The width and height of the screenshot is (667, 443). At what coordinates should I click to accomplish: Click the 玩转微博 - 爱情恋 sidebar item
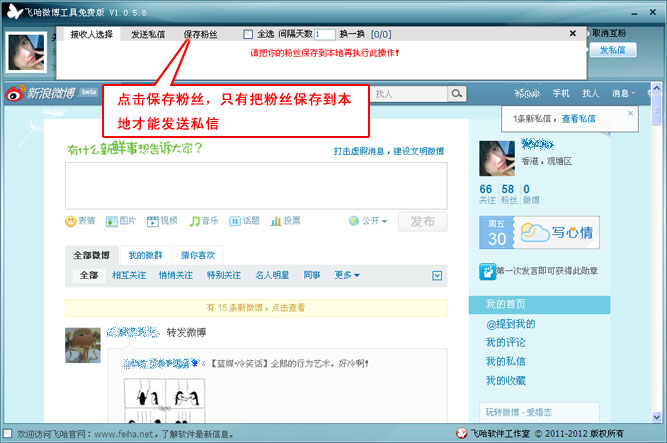519,412
